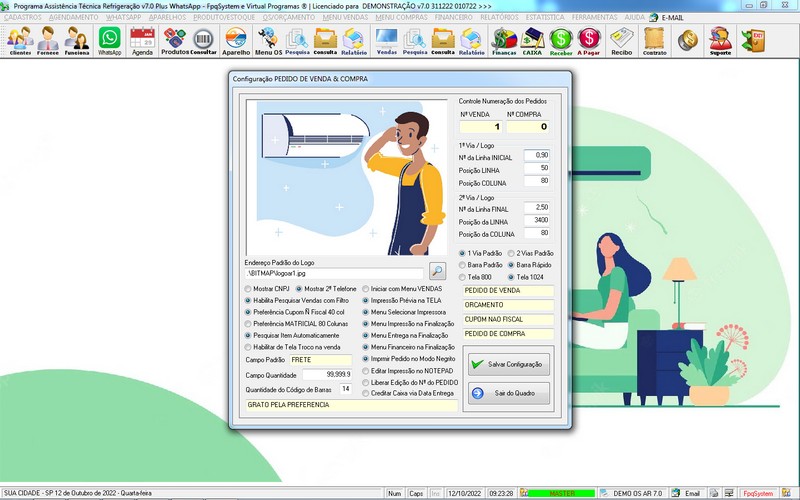This screenshot has width=800, height=500.
Task: Click the E-MAIL globe icon in menu bar
Action: tap(654, 17)
